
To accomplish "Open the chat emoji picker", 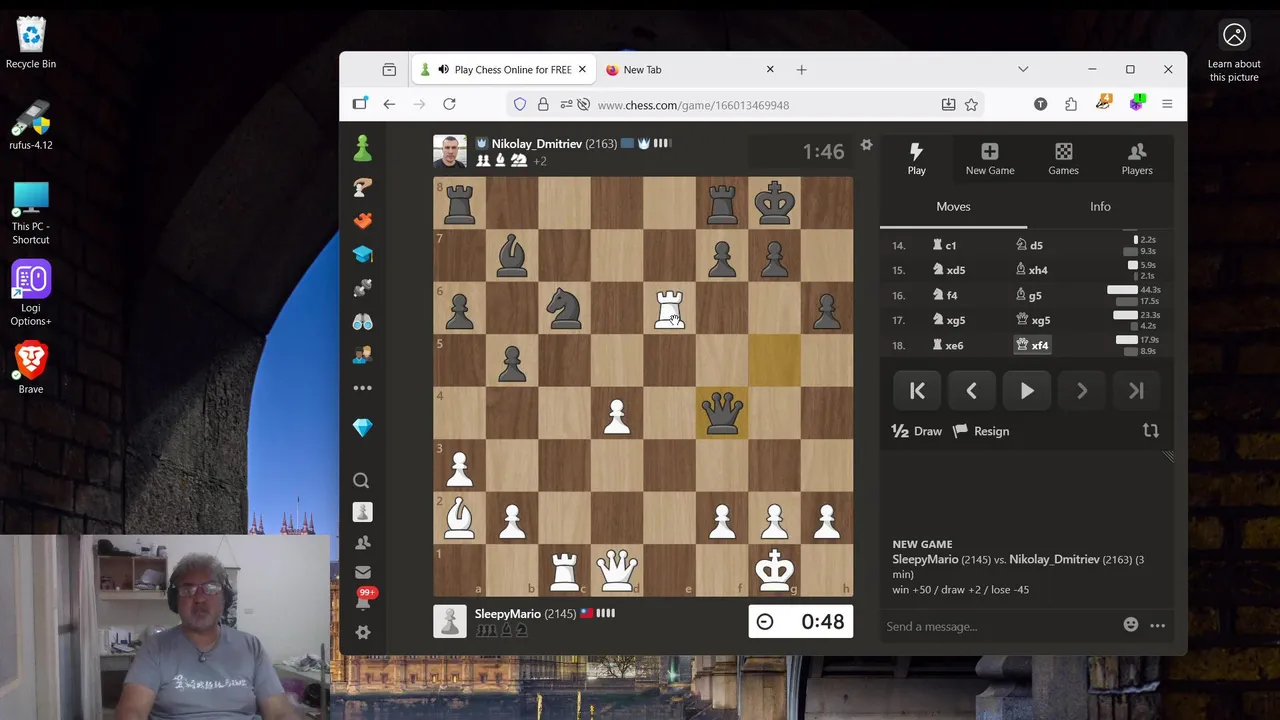I will click(1130, 625).
